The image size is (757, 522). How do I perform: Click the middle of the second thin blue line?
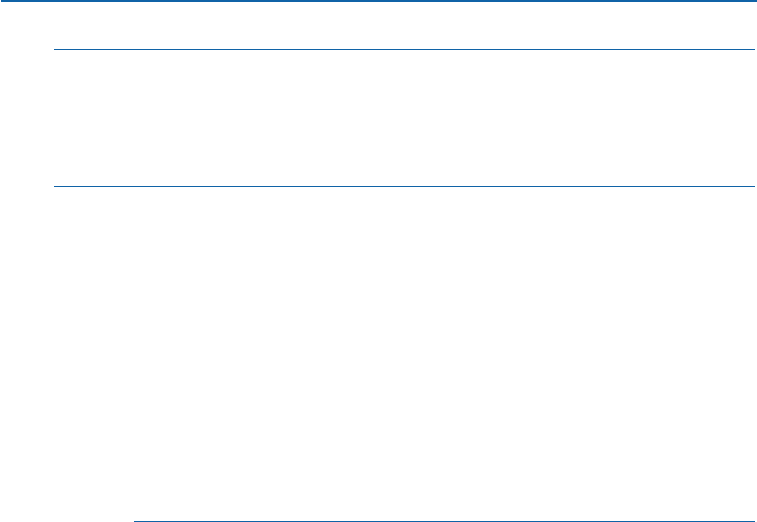tap(403, 186)
